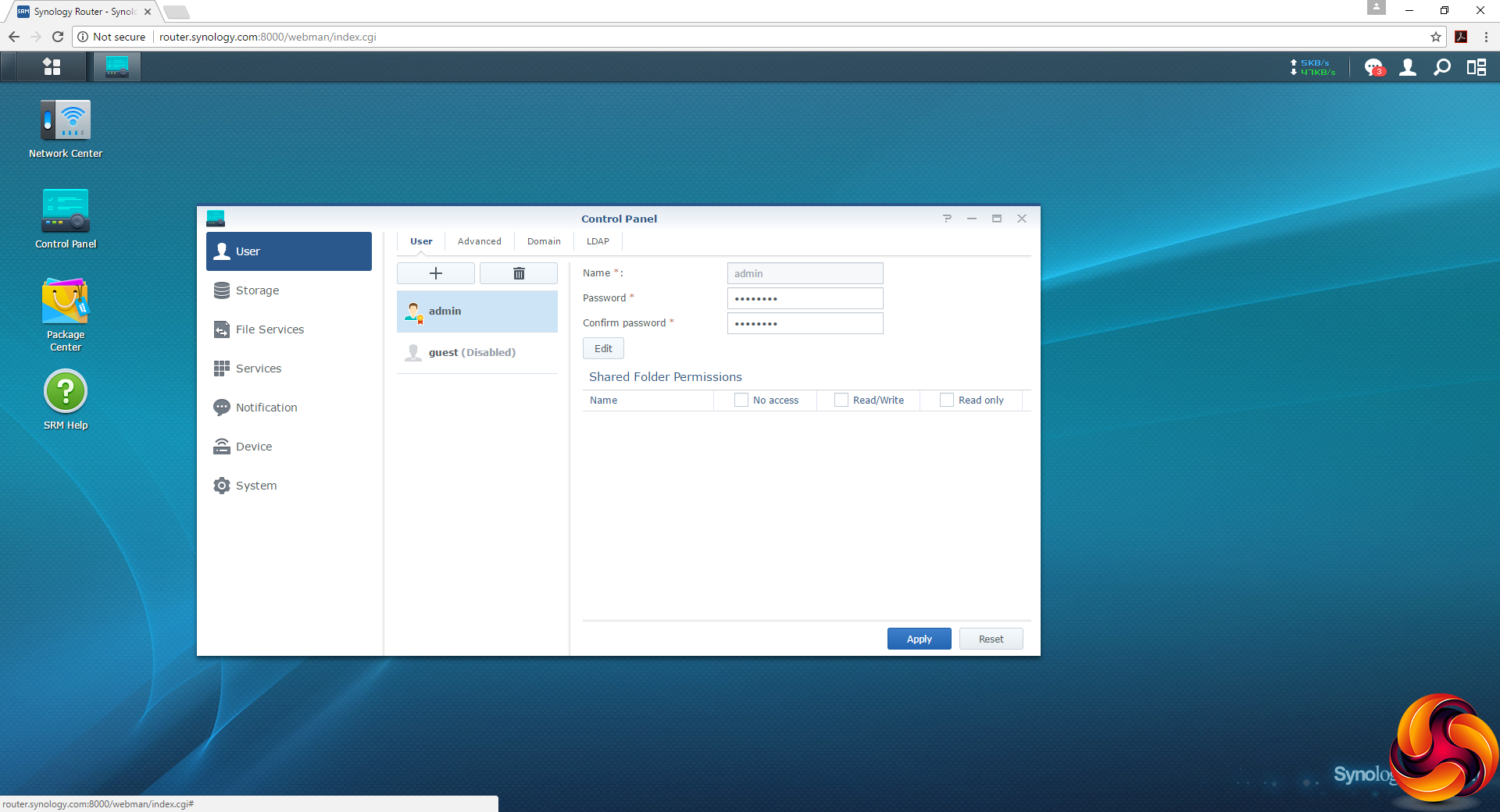Image resolution: width=1500 pixels, height=812 pixels.
Task: Open the user options person icon
Action: click(1407, 68)
